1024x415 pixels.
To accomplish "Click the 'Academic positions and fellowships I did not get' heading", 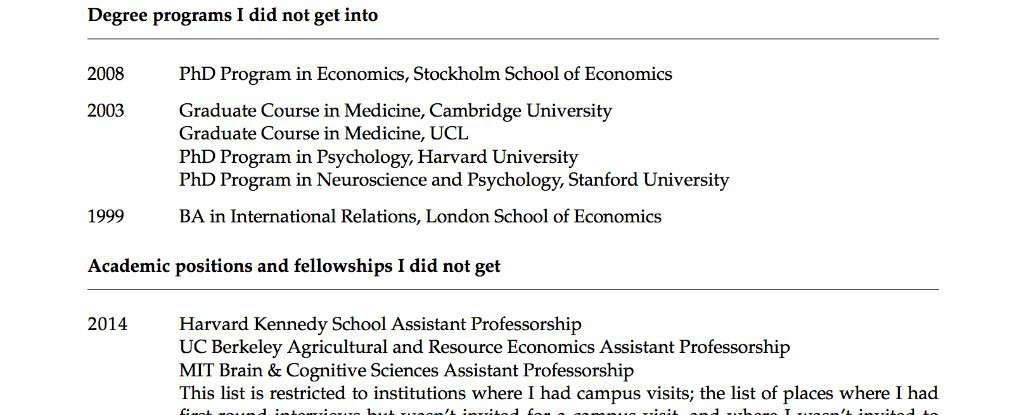I will pyautogui.click(x=294, y=267).
